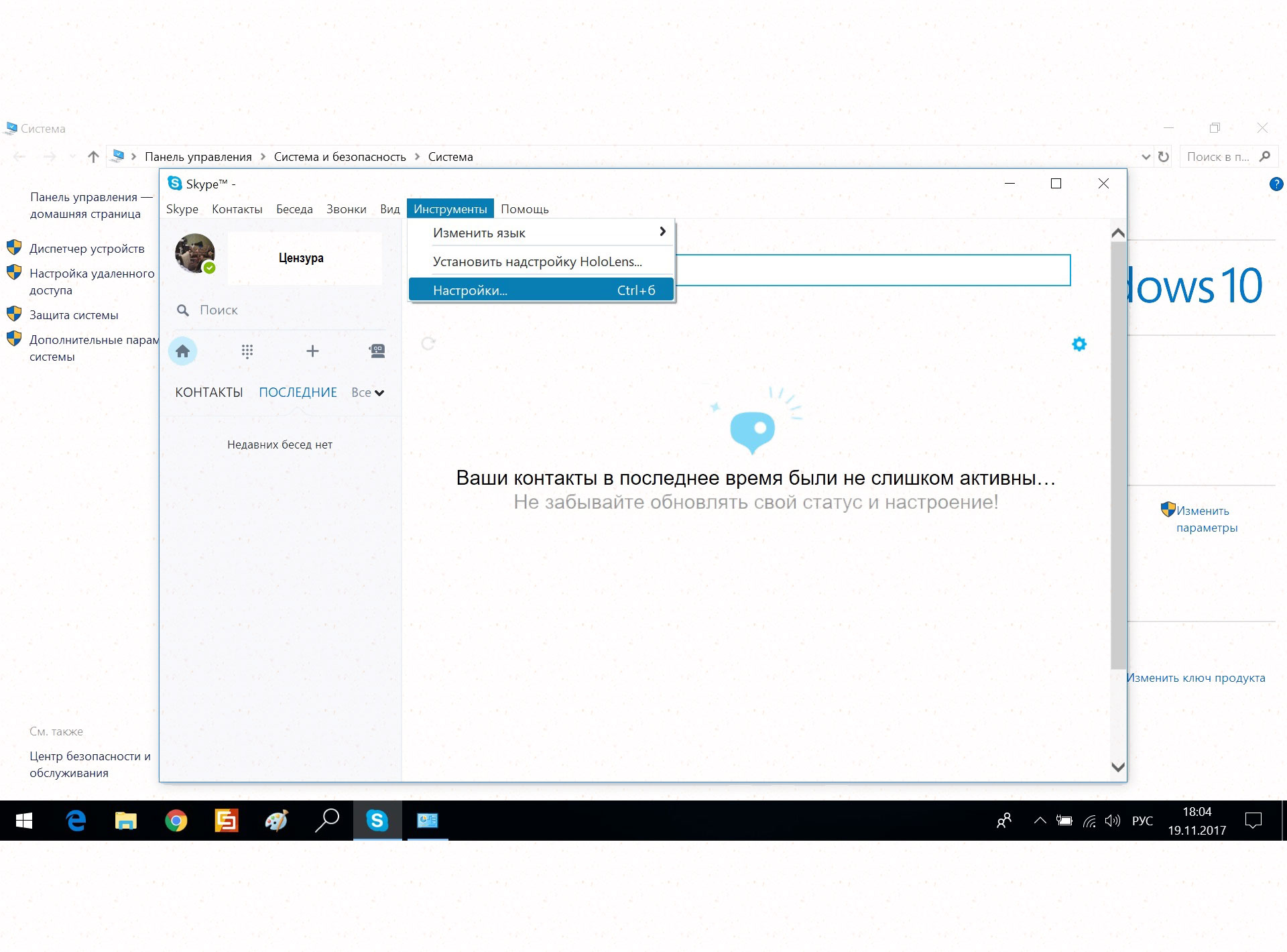Expand the Все filter dropdown

coord(367,393)
